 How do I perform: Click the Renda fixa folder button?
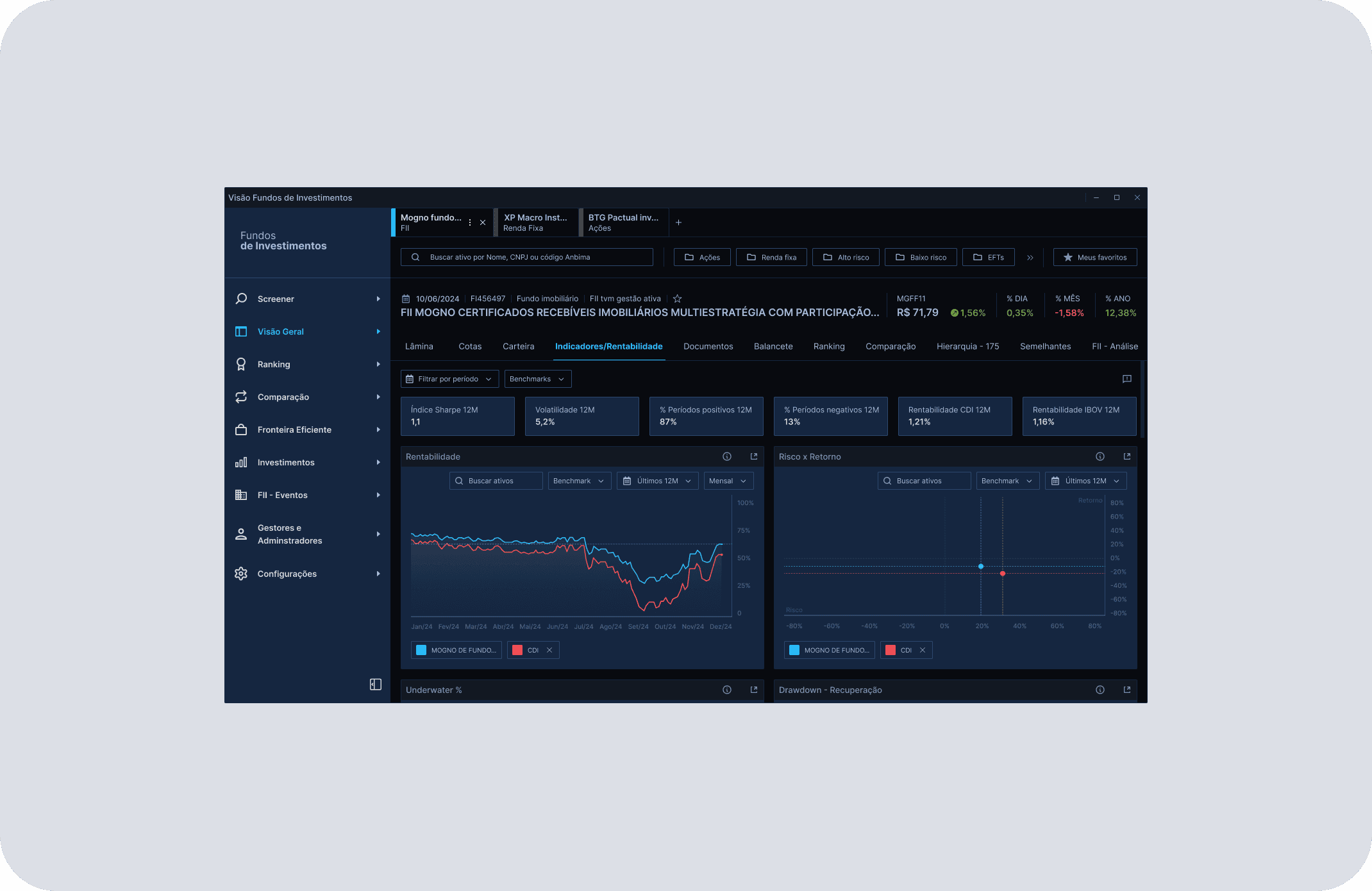[771, 257]
